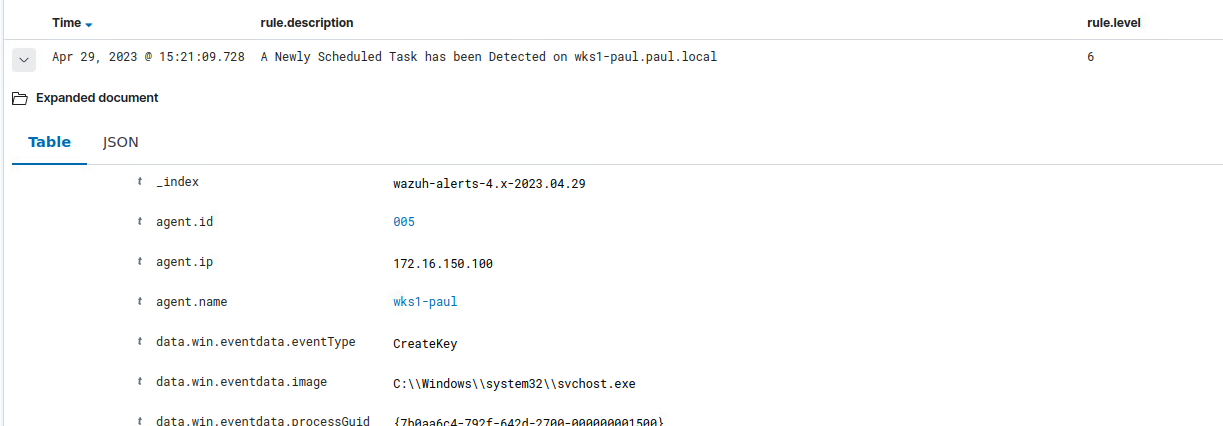Click the rule.description column header

(306, 23)
